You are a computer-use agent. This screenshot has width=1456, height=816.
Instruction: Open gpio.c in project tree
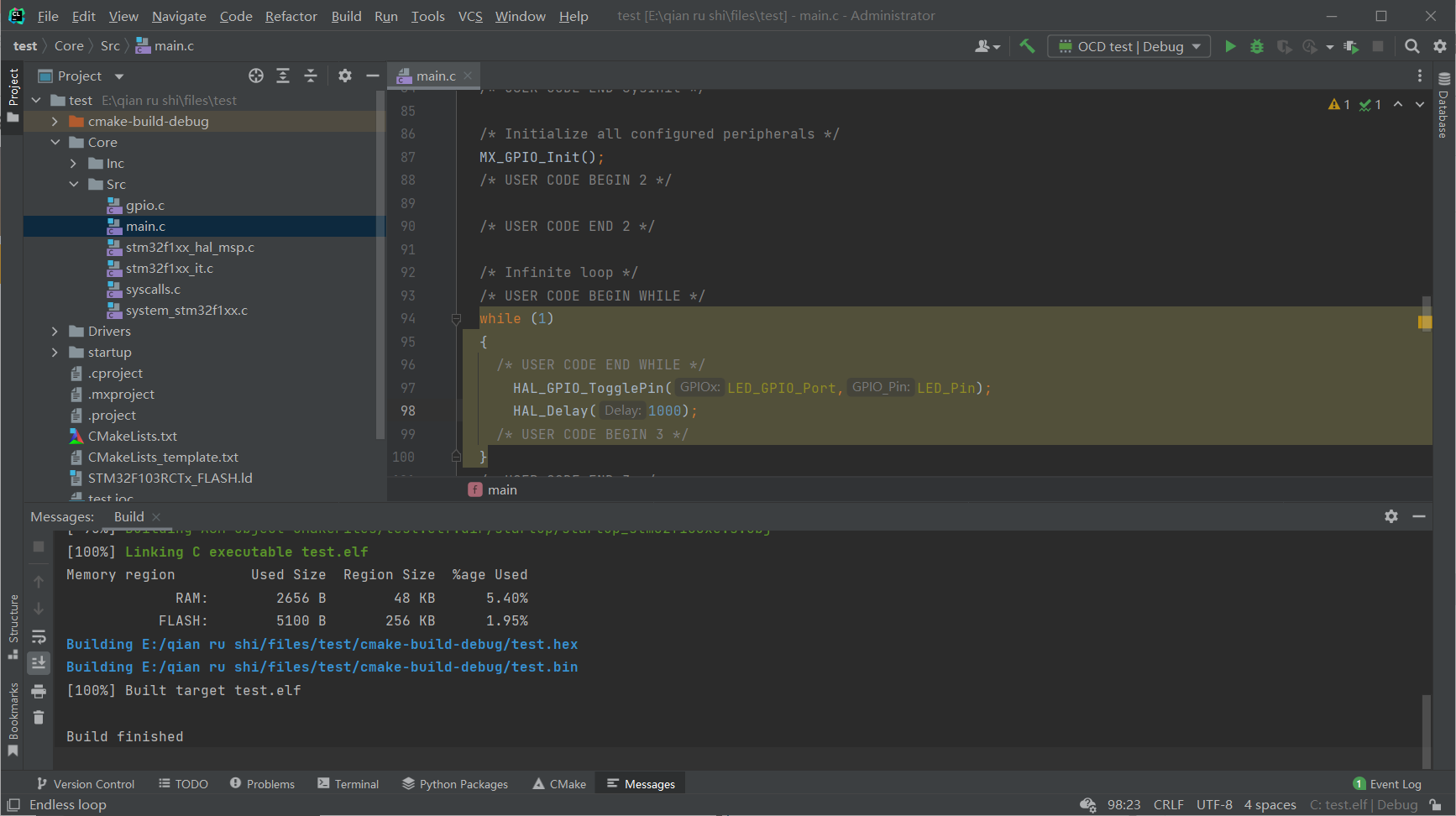144,205
